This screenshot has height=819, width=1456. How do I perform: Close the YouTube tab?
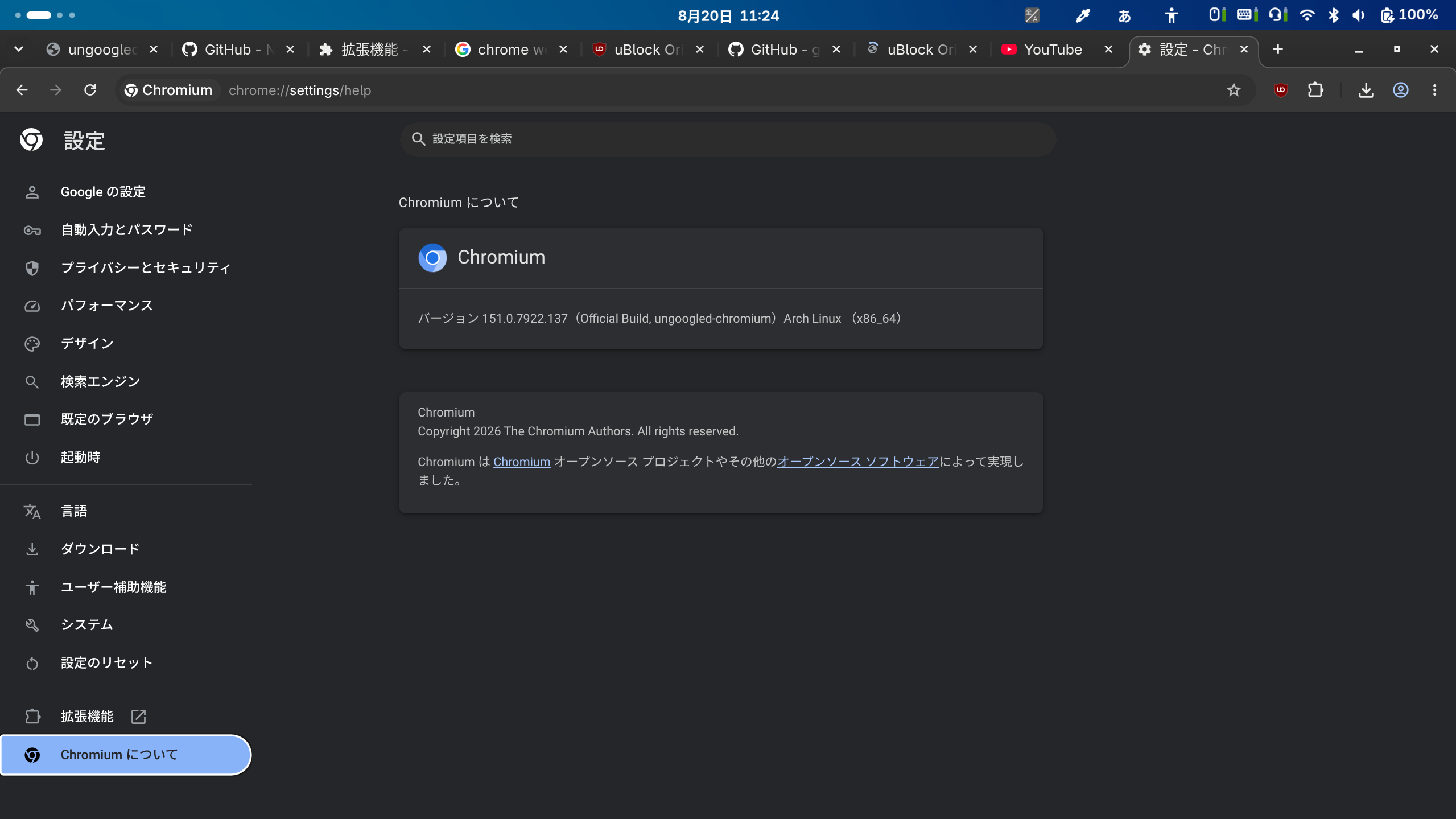[x=1108, y=50]
